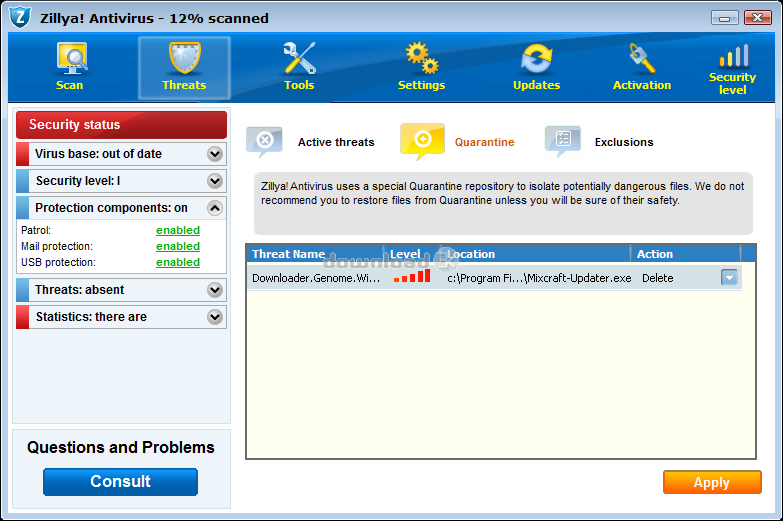Click the Security status red header

point(121,124)
